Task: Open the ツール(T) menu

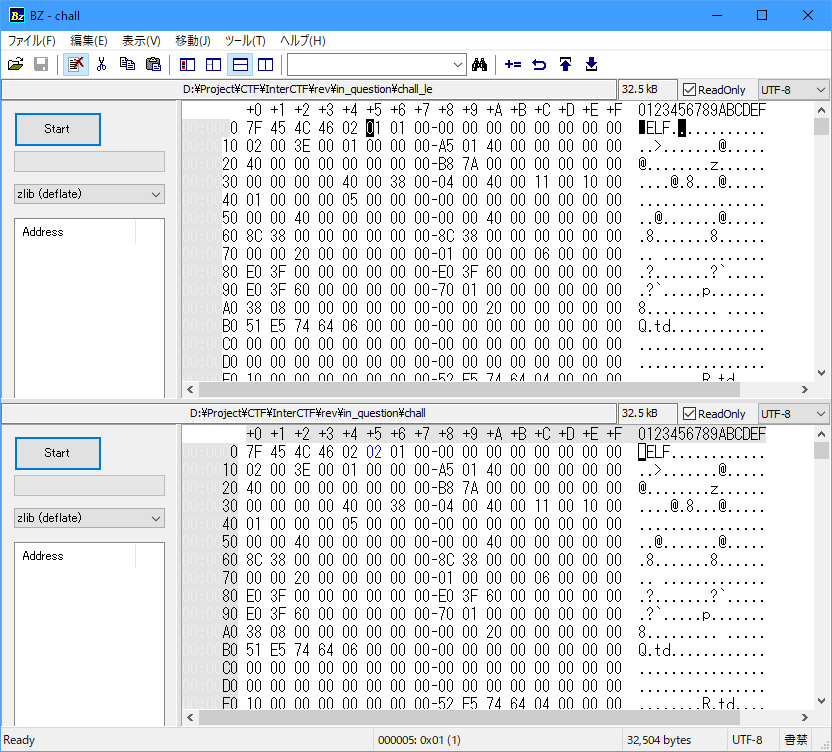Action: pos(245,41)
